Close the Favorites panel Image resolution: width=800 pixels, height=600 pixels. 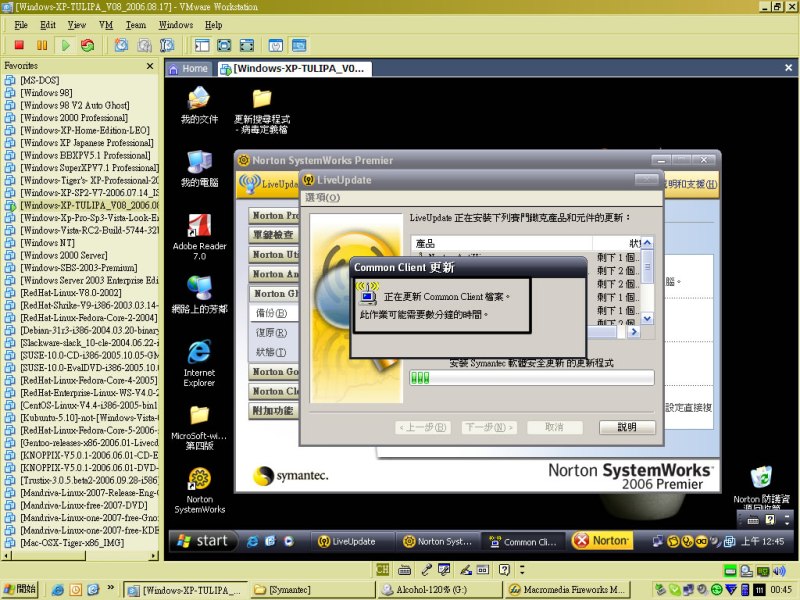pyautogui.click(x=150, y=66)
